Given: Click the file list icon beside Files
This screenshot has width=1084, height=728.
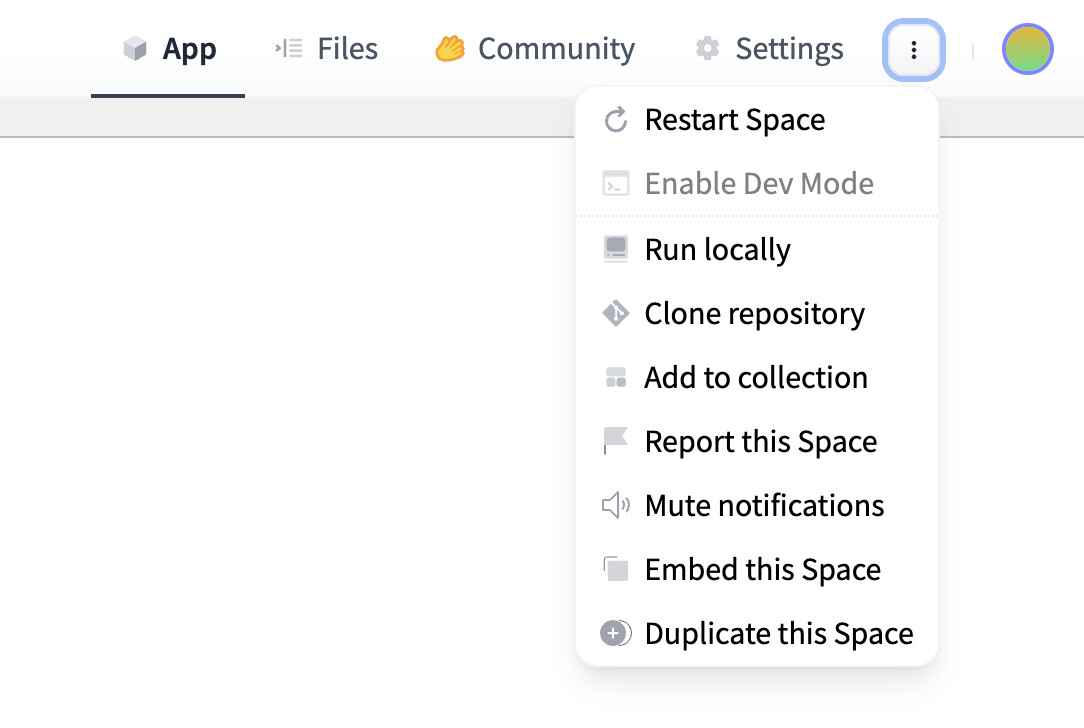Looking at the screenshot, I should coord(289,49).
